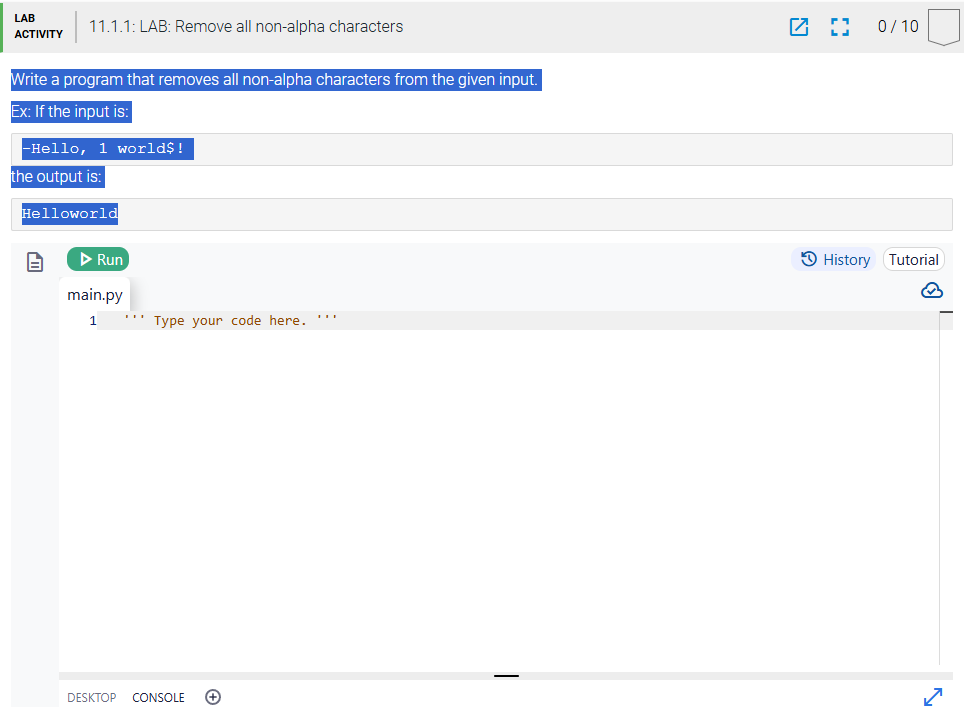This screenshot has height=707, width=964.
Task: Click the plus icon beside CONSOLE
Action: click(213, 697)
